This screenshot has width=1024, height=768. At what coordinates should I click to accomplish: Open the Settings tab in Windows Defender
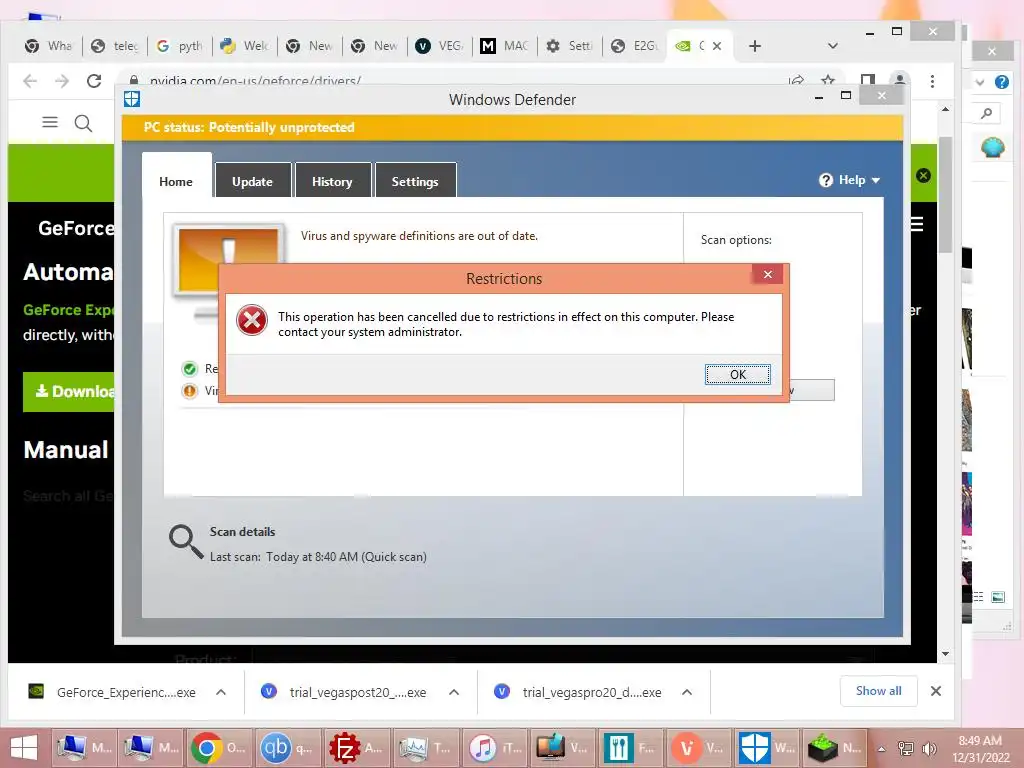tap(415, 181)
